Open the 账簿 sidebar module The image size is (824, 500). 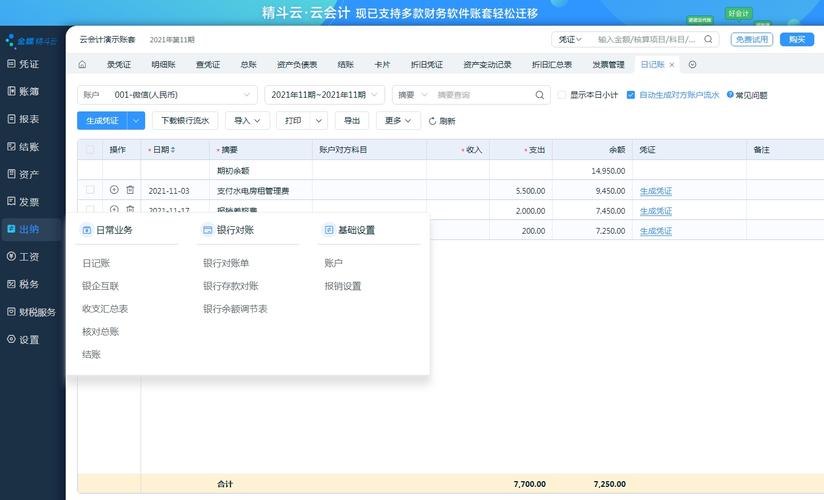(23, 91)
